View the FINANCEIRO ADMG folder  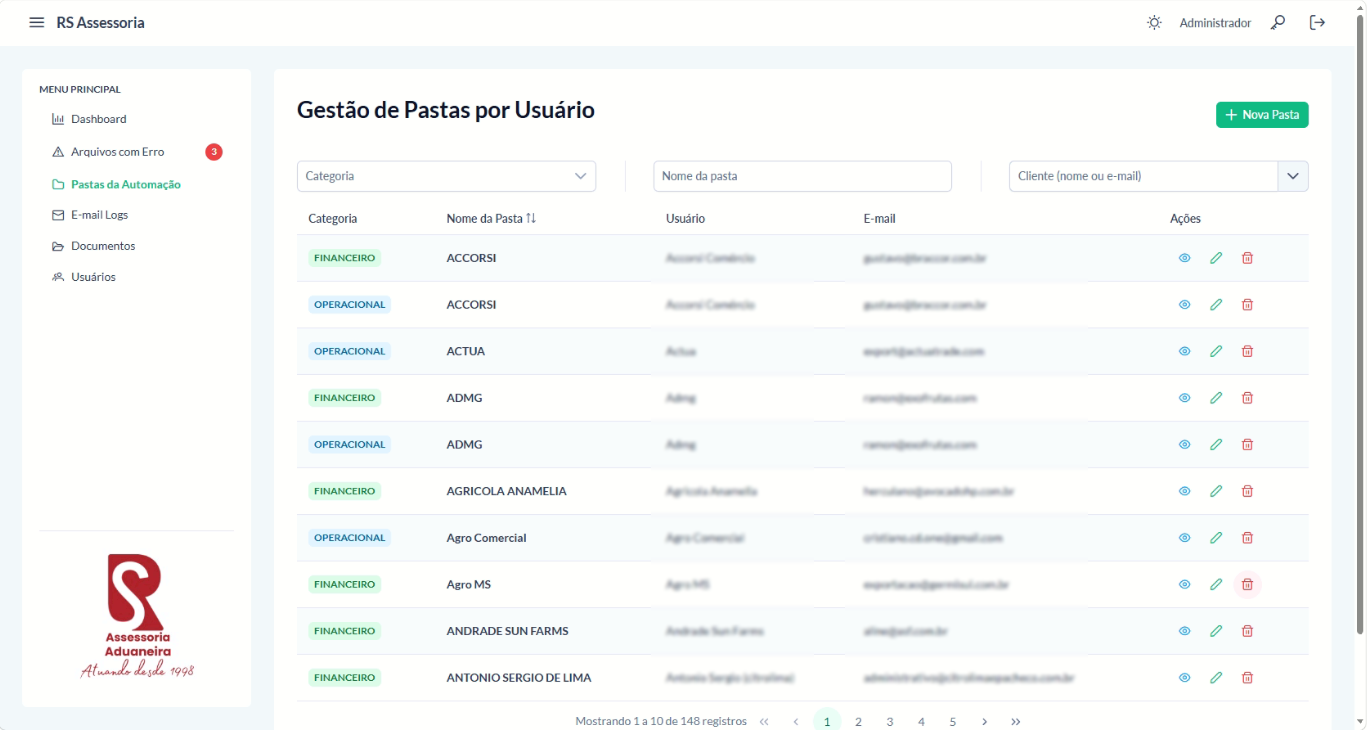(1184, 398)
